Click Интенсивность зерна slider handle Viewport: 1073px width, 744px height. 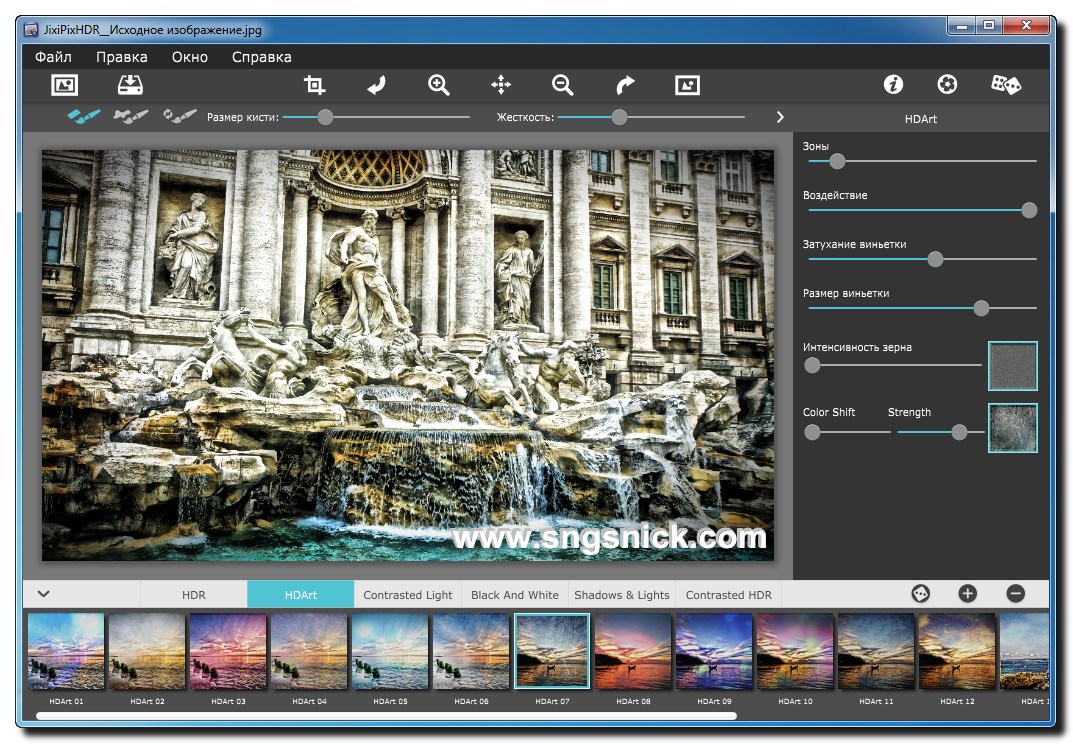pos(812,365)
